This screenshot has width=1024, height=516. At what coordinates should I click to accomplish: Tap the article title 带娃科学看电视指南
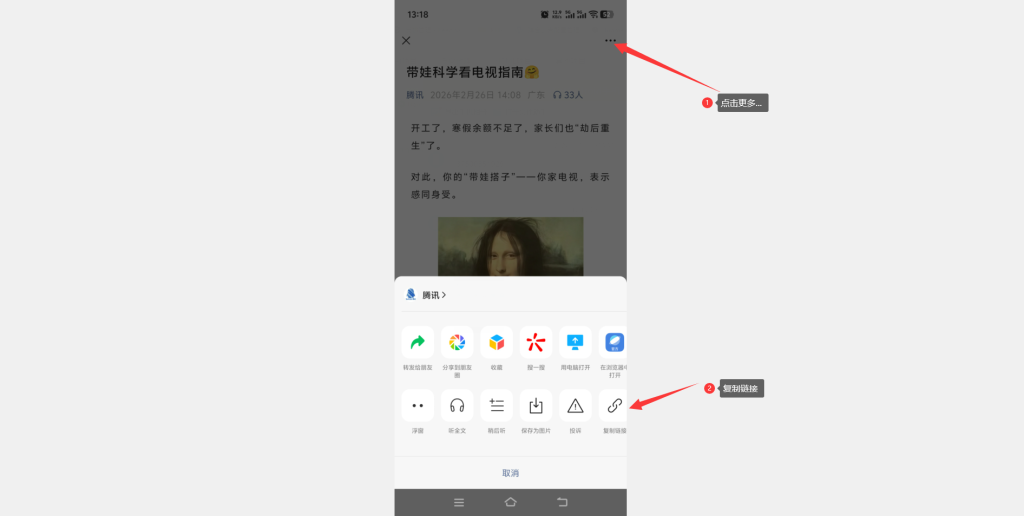coord(473,72)
